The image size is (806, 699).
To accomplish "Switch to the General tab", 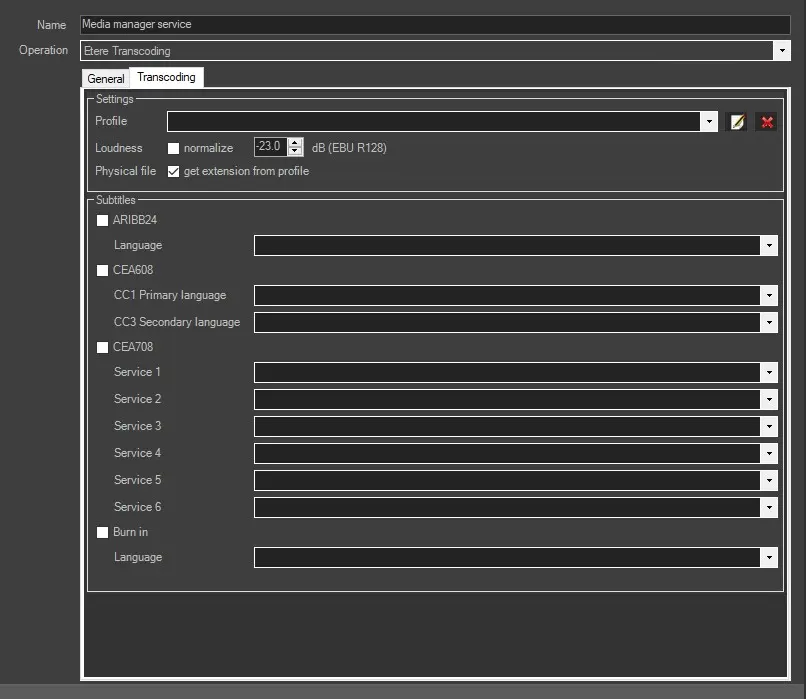I will (x=106, y=79).
